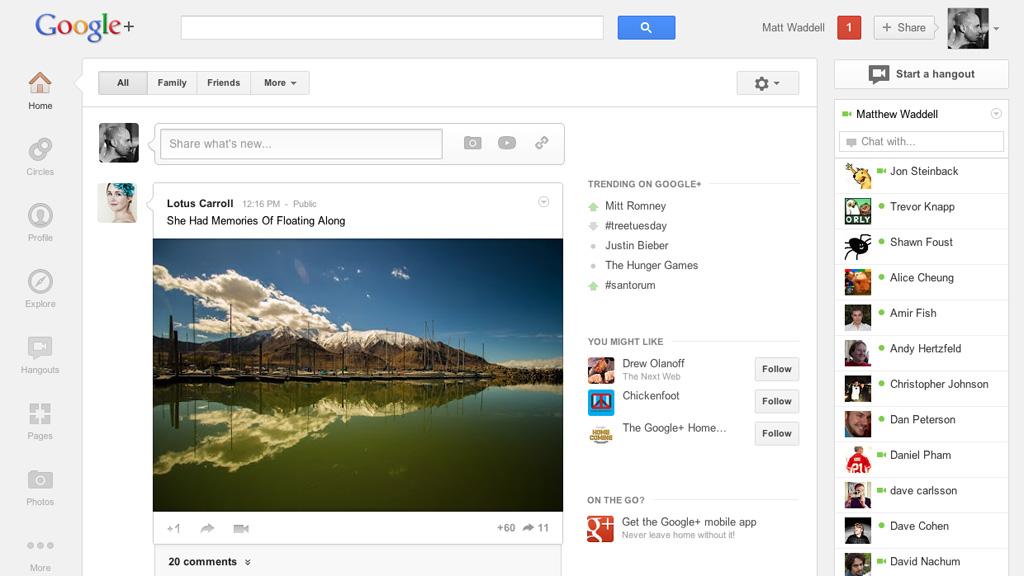Open the More circles dropdown
Viewport: 1024px width, 576px height.
tap(279, 83)
